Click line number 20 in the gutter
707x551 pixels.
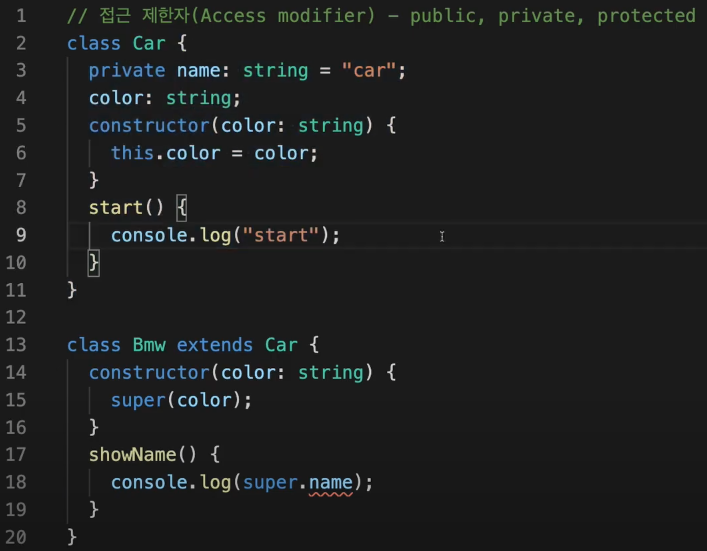click(x=16, y=537)
